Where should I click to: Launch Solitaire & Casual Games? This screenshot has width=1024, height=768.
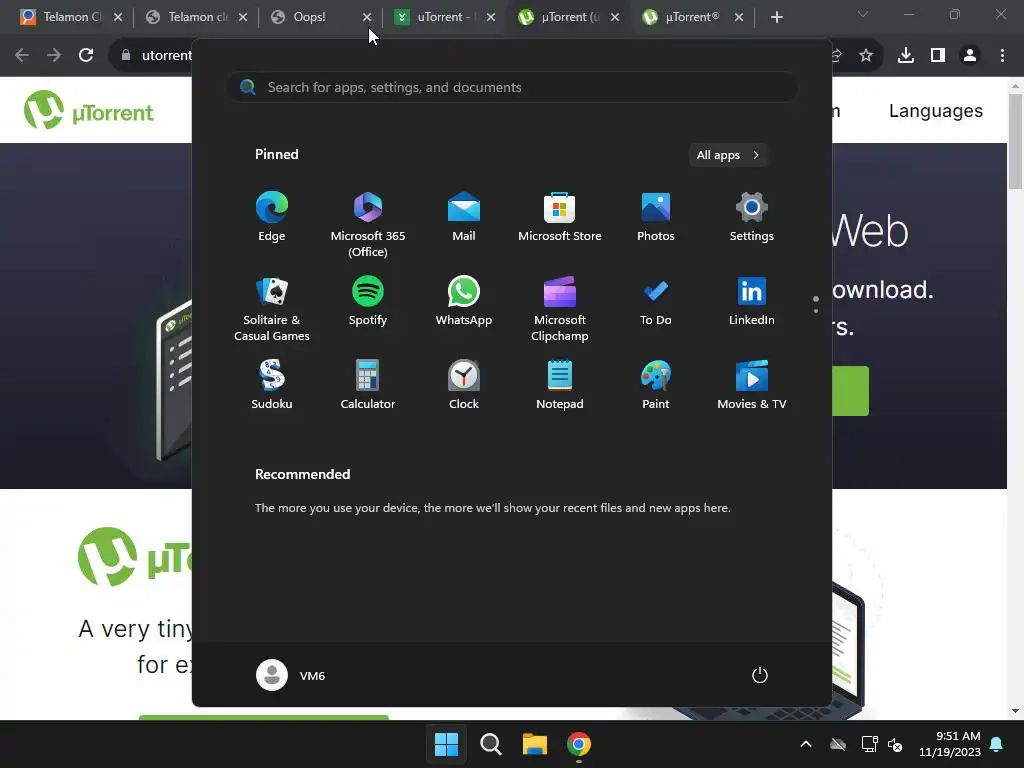point(272,308)
